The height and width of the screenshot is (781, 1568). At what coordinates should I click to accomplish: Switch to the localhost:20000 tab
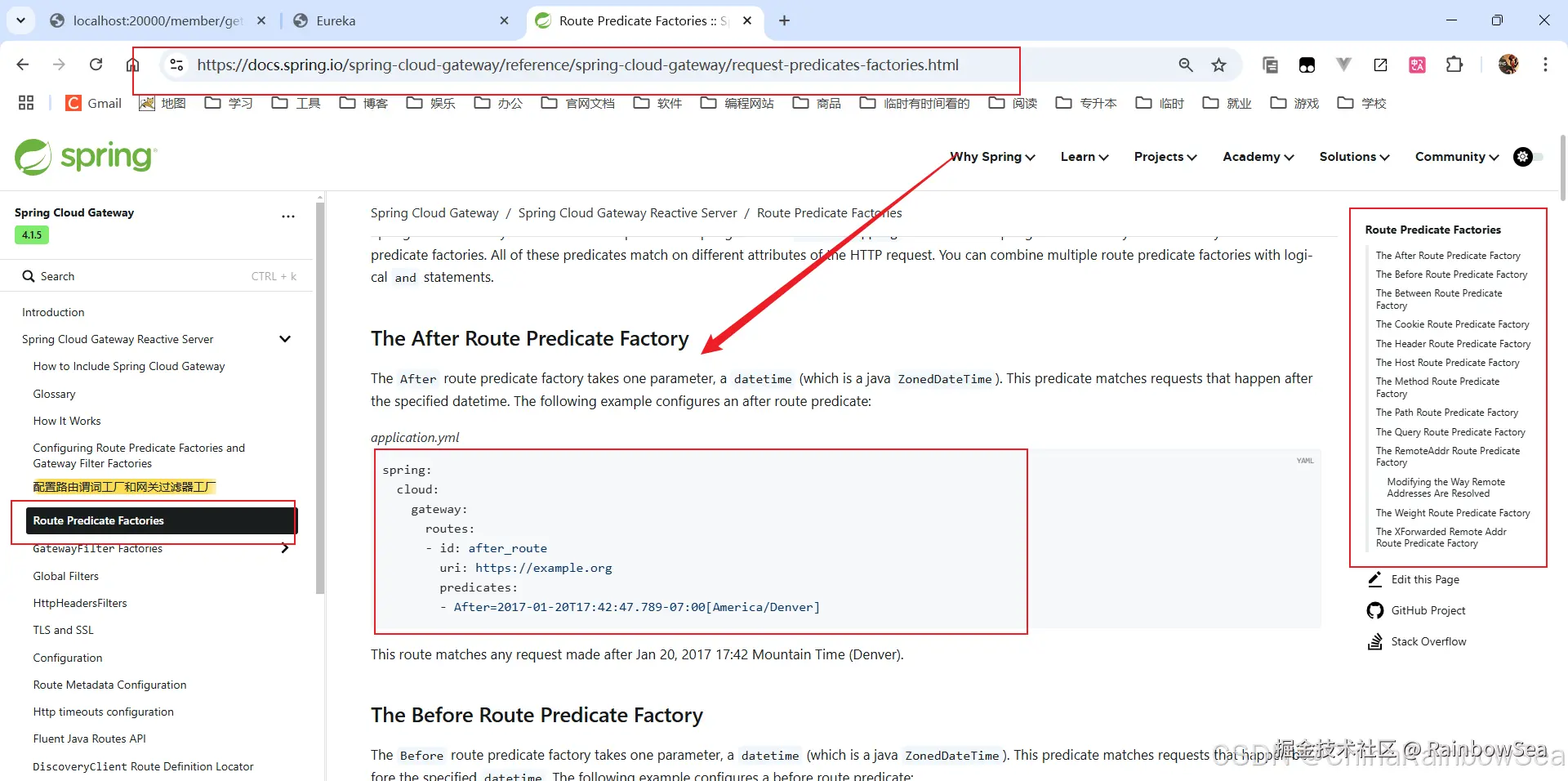click(158, 20)
